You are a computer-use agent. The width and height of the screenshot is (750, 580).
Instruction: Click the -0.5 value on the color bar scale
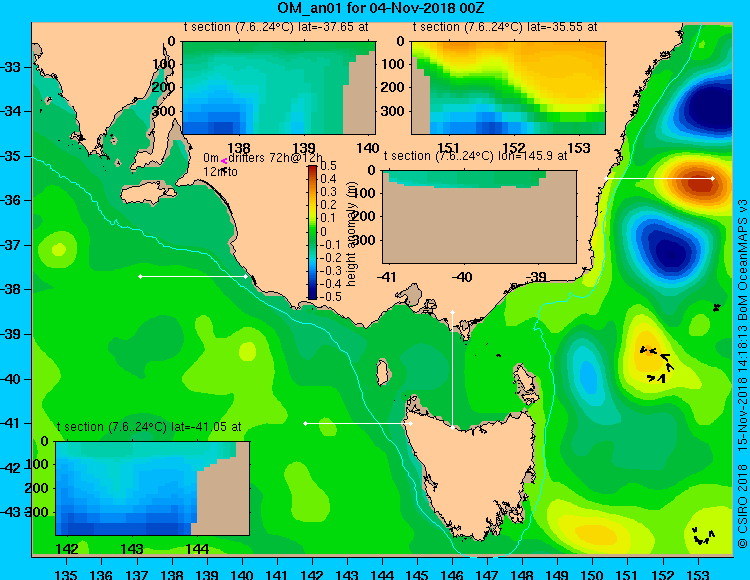331,296
